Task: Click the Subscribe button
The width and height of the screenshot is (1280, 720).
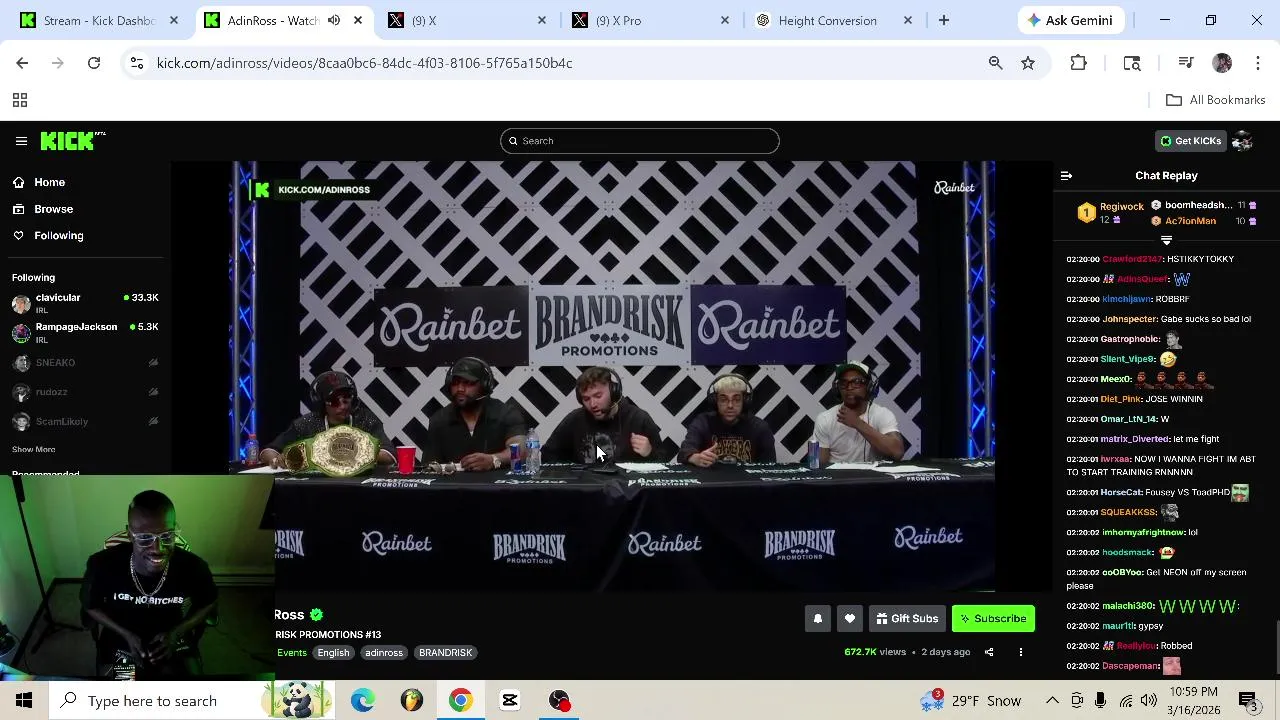Action: 993,619
